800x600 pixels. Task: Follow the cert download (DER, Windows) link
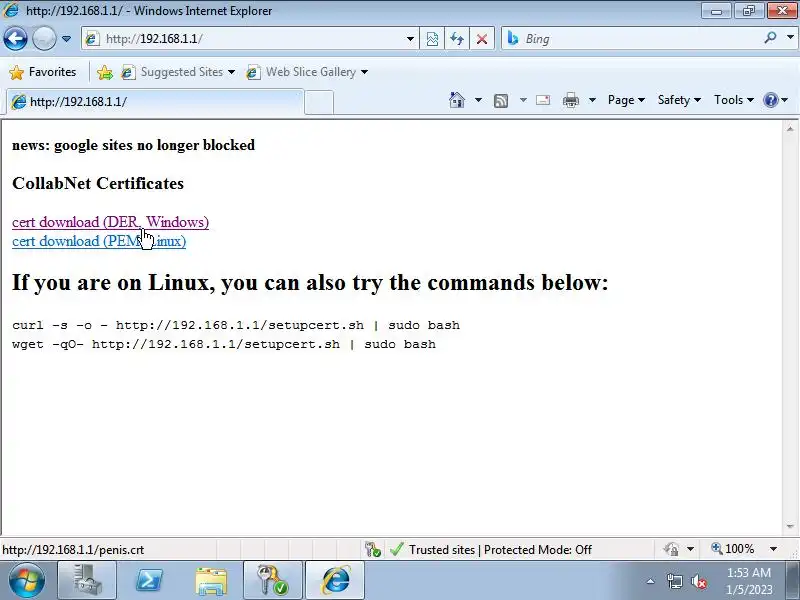[x=110, y=222]
